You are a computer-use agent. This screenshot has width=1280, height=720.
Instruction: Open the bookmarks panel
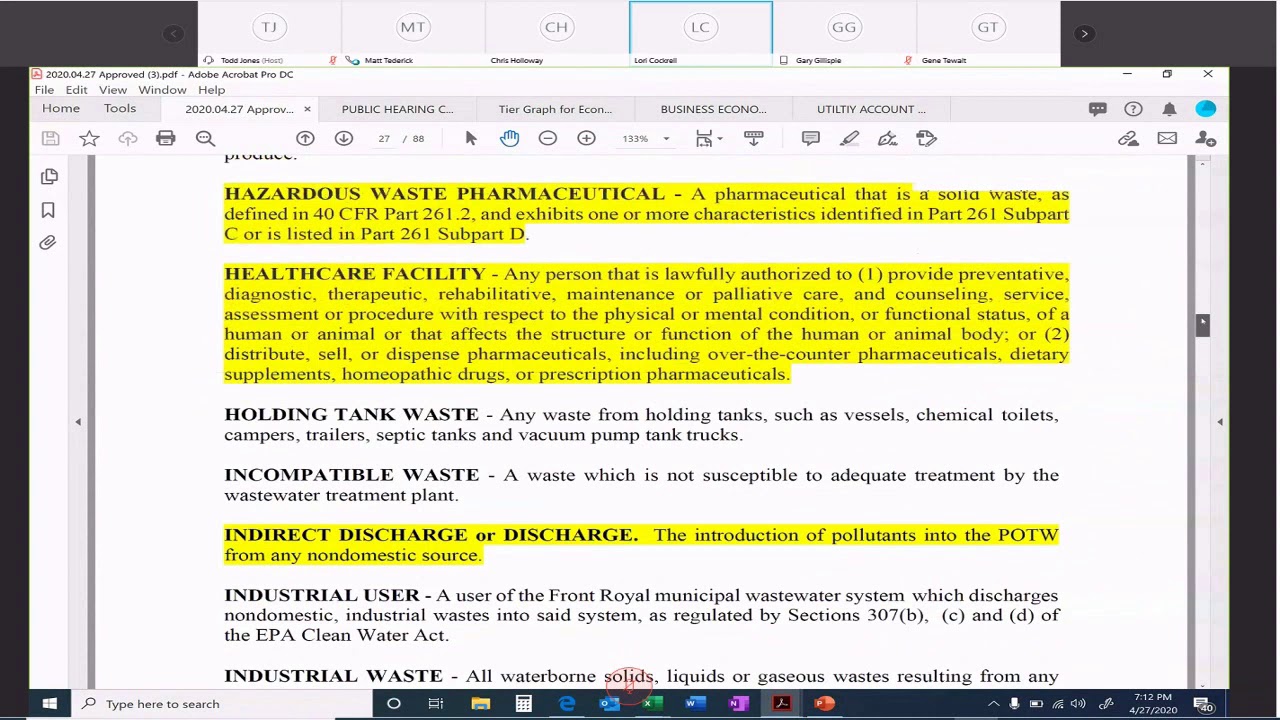pyautogui.click(x=48, y=210)
